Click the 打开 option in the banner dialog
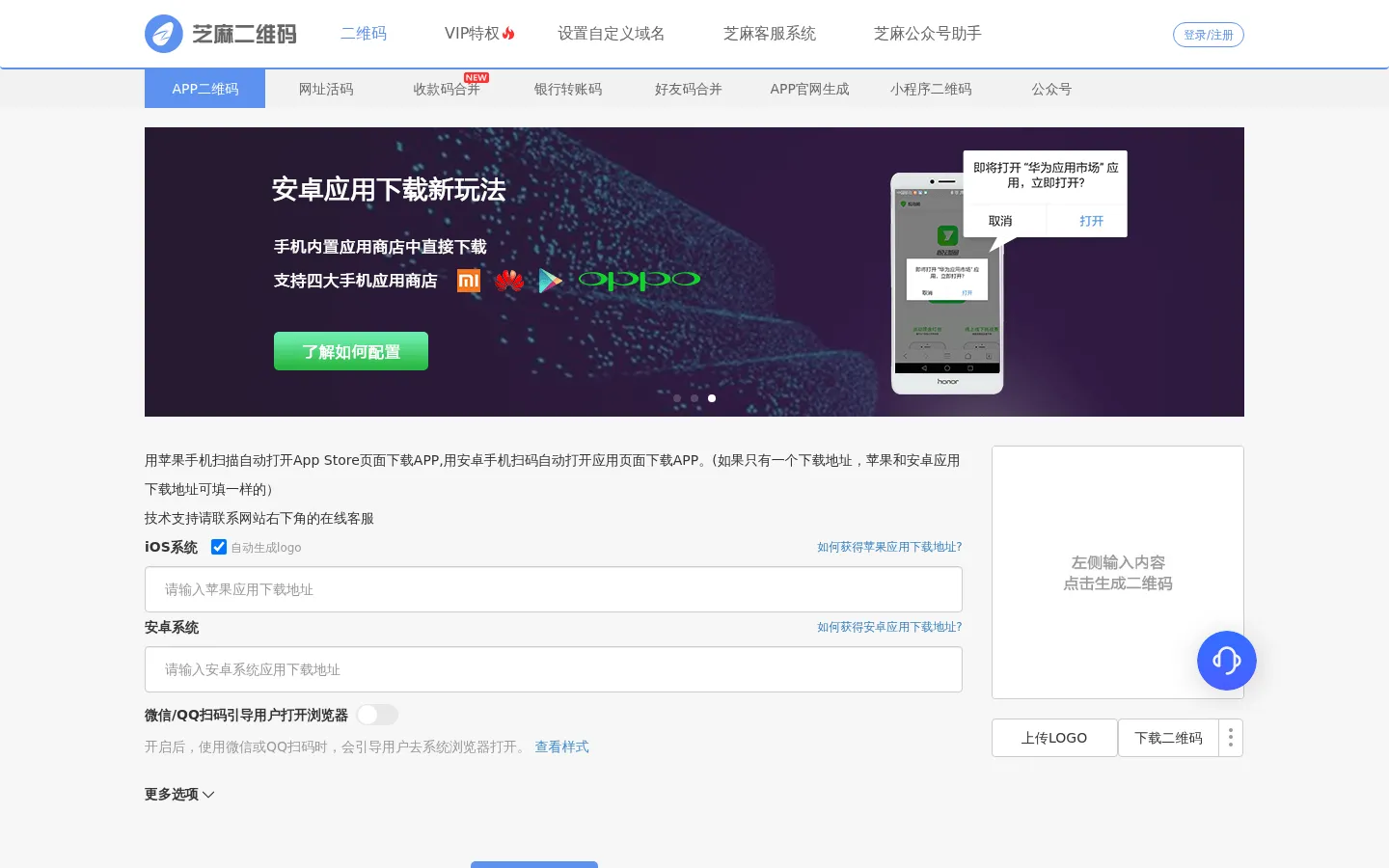This screenshot has height=868, width=1389. pos(1091,221)
